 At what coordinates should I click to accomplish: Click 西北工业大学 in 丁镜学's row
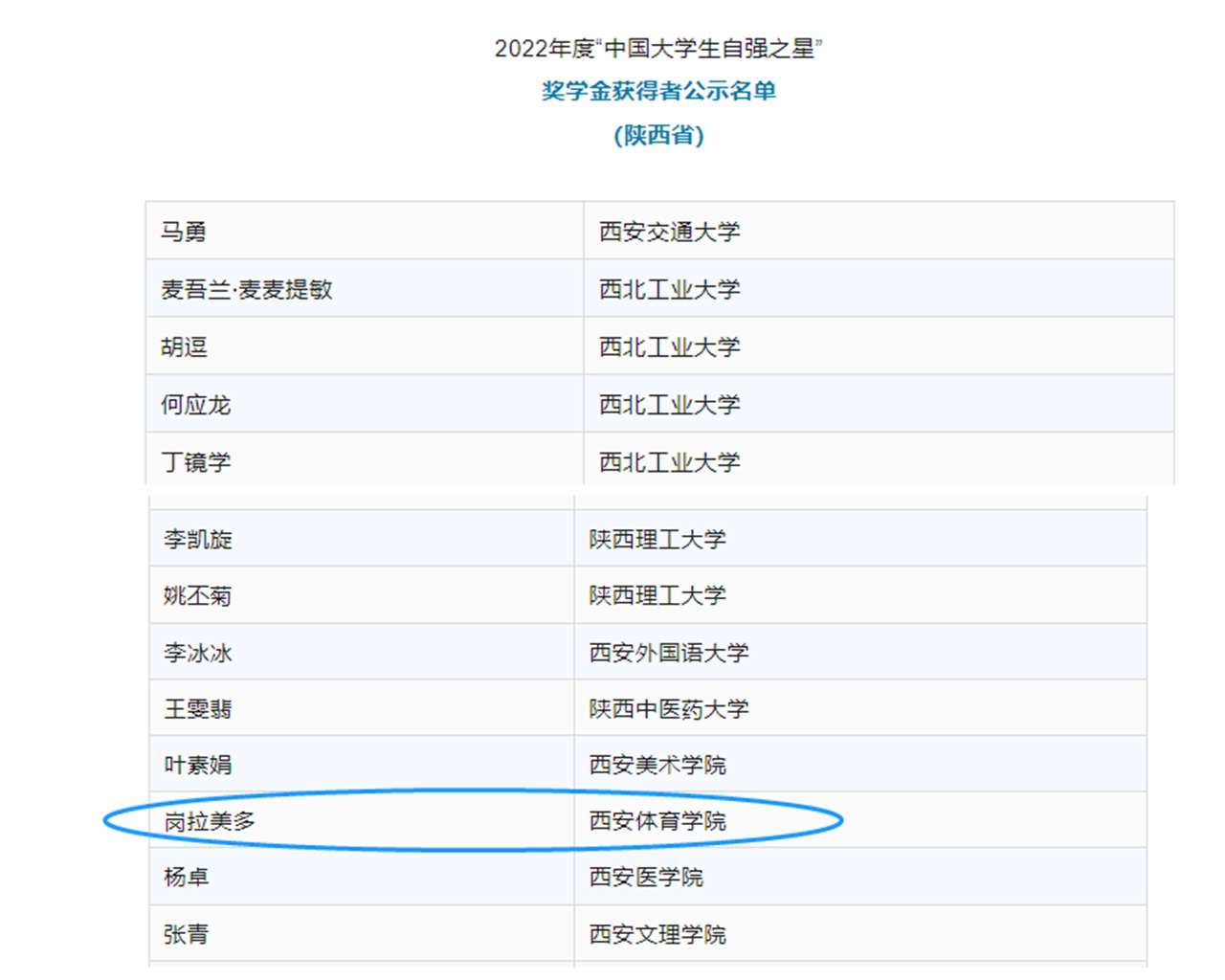pos(669,461)
